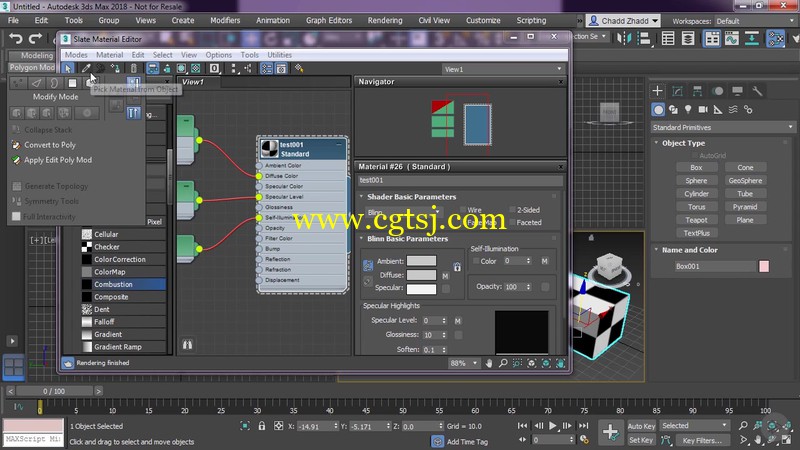
Task: Click Convert to Poly command
Action: [49, 145]
